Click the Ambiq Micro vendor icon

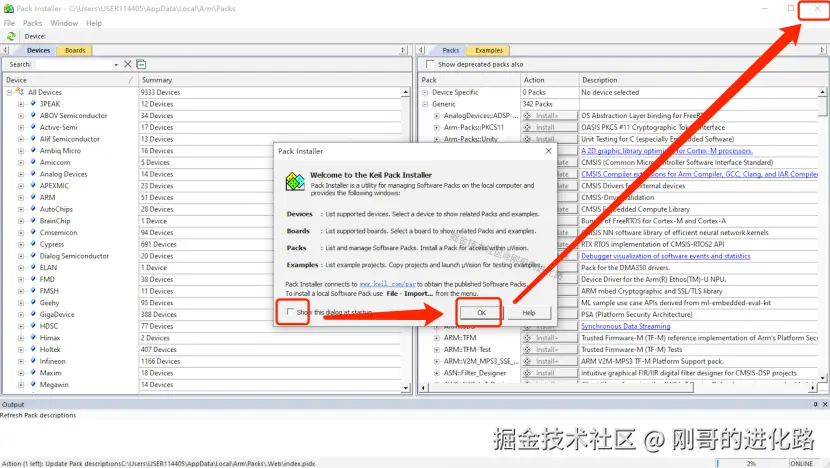click(x=33, y=150)
